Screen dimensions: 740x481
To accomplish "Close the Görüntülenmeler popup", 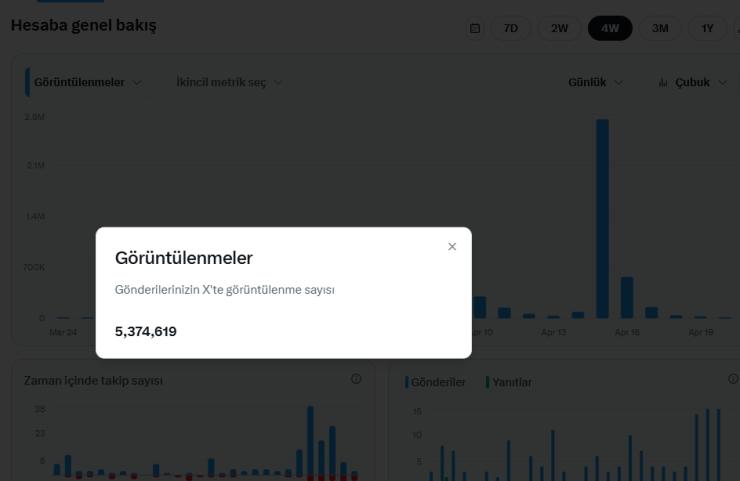I will point(452,247).
